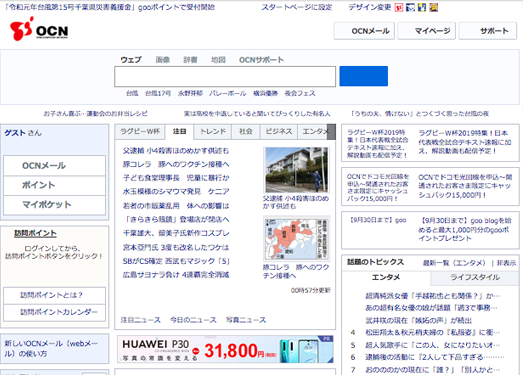This screenshot has height=375, width=523.
Task: Open the ドコモ光 キャッシュバック promo box
Action: tap(430, 187)
